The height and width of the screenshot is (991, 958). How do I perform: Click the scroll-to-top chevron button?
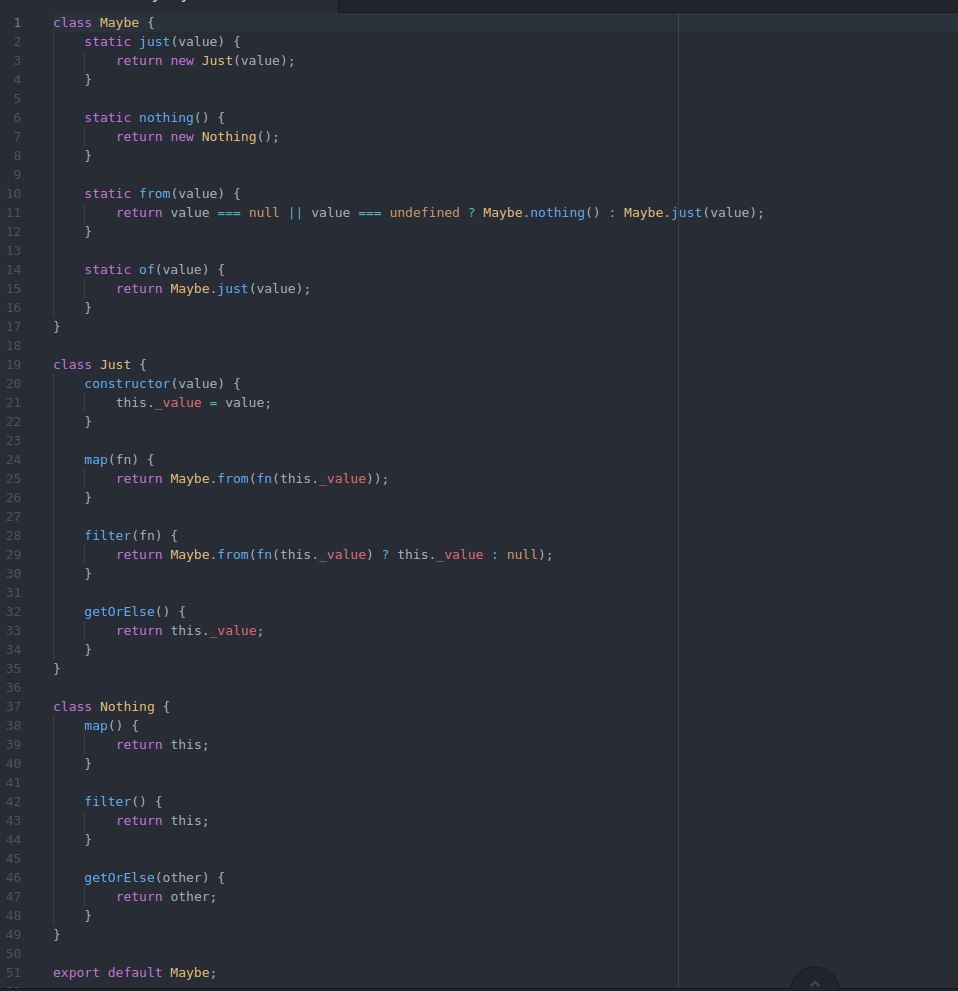click(x=815, y=982)
